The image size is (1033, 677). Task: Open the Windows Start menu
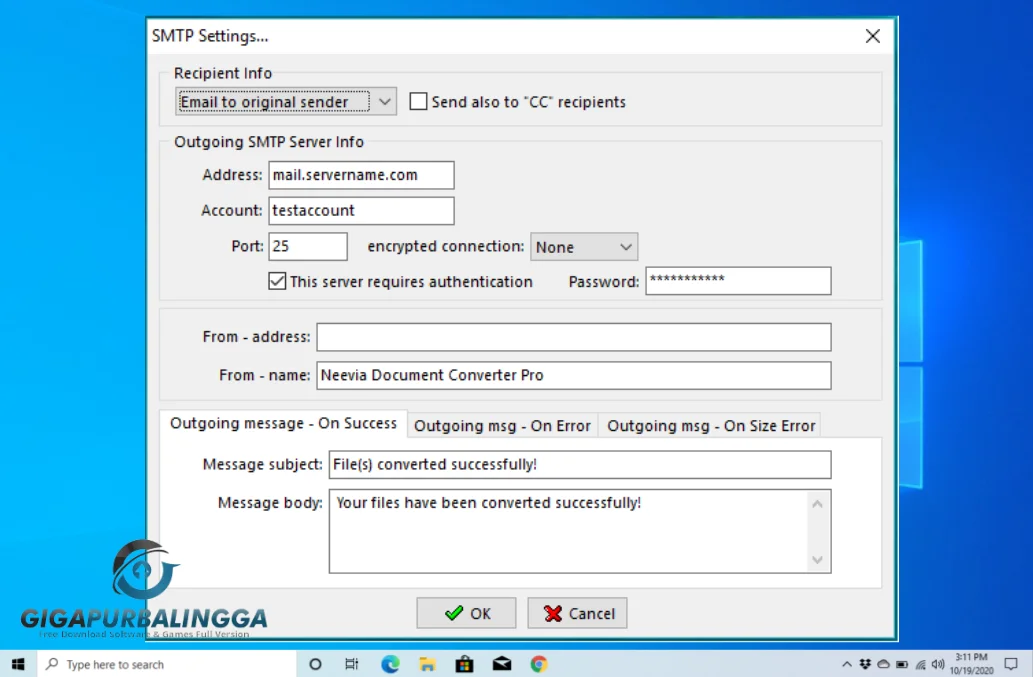click(x=18, y=664)
